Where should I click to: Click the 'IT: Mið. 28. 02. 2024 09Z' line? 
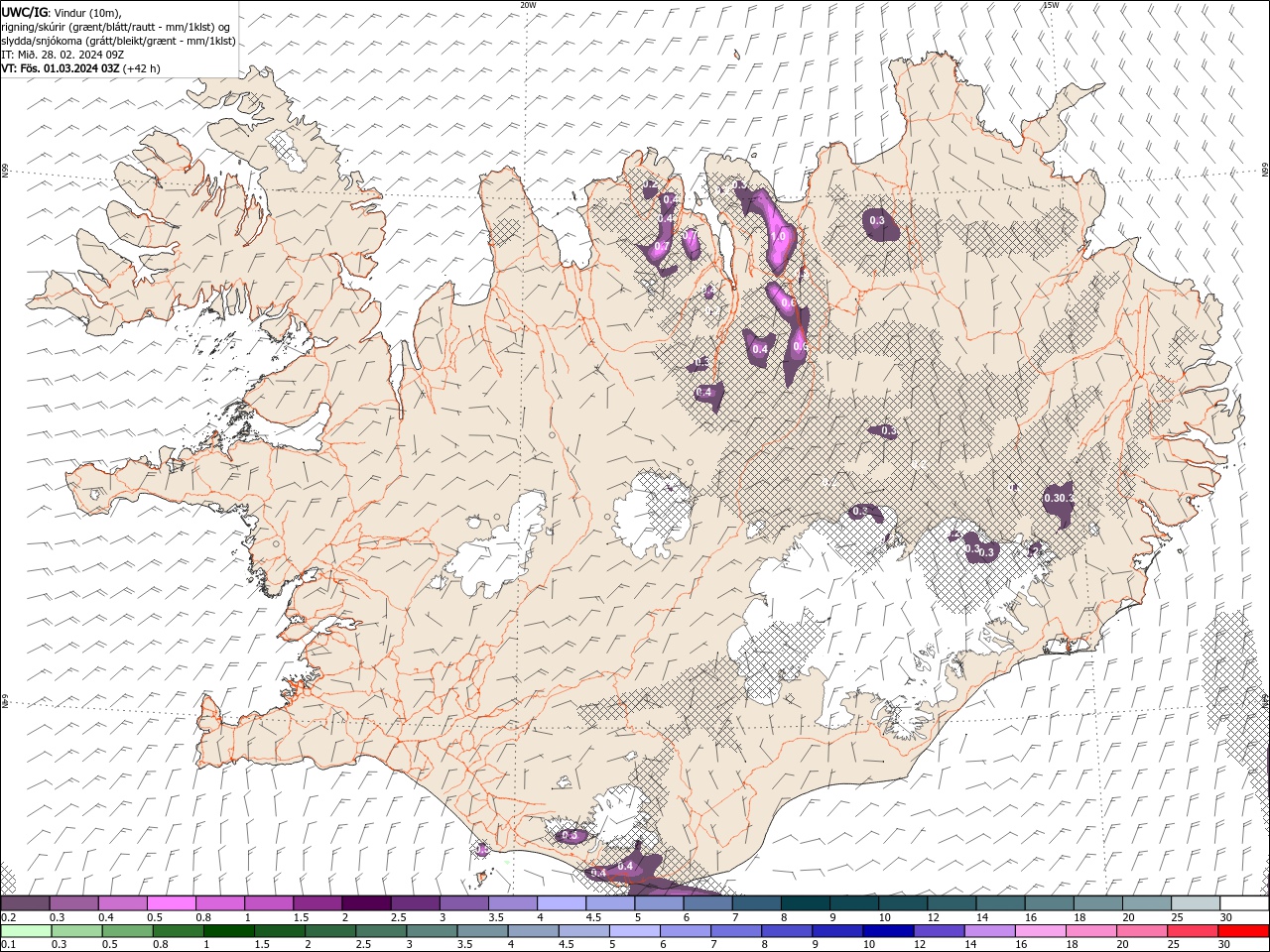pyautogui.click(x=63, y=55)
